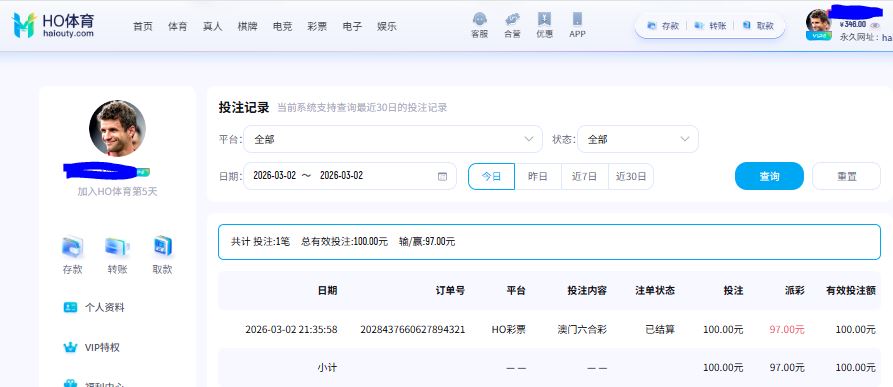Click the 重置 reset button
893x387 pixels.
847,176
